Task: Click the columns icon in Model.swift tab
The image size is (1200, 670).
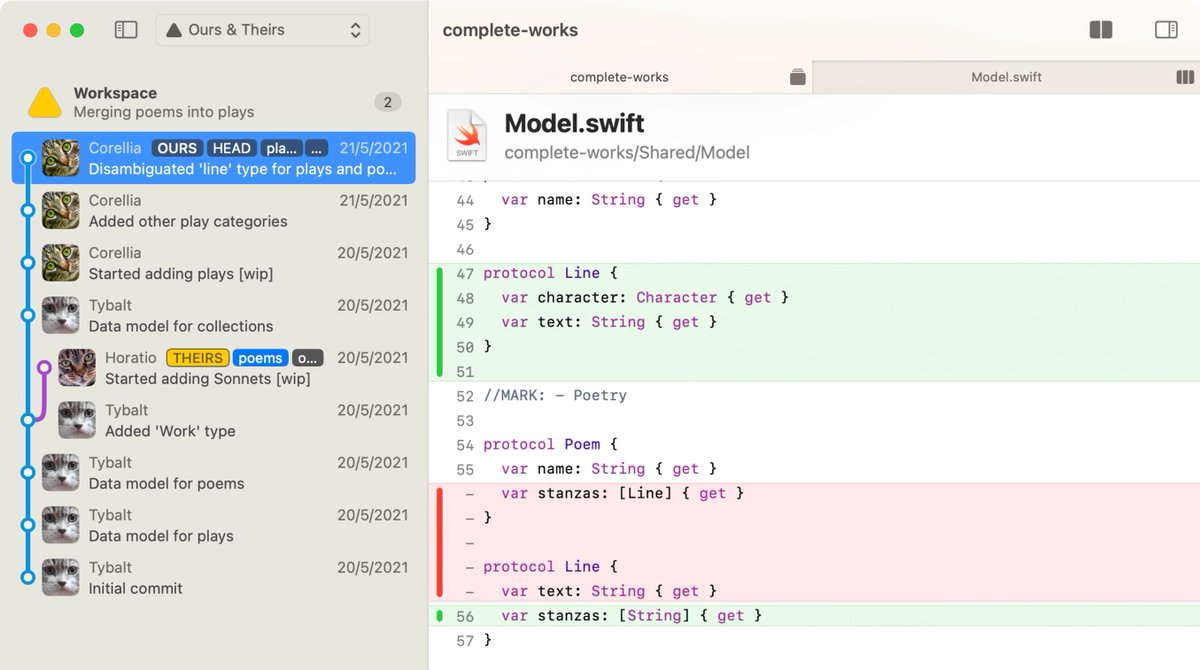Action: [1185, 77]
